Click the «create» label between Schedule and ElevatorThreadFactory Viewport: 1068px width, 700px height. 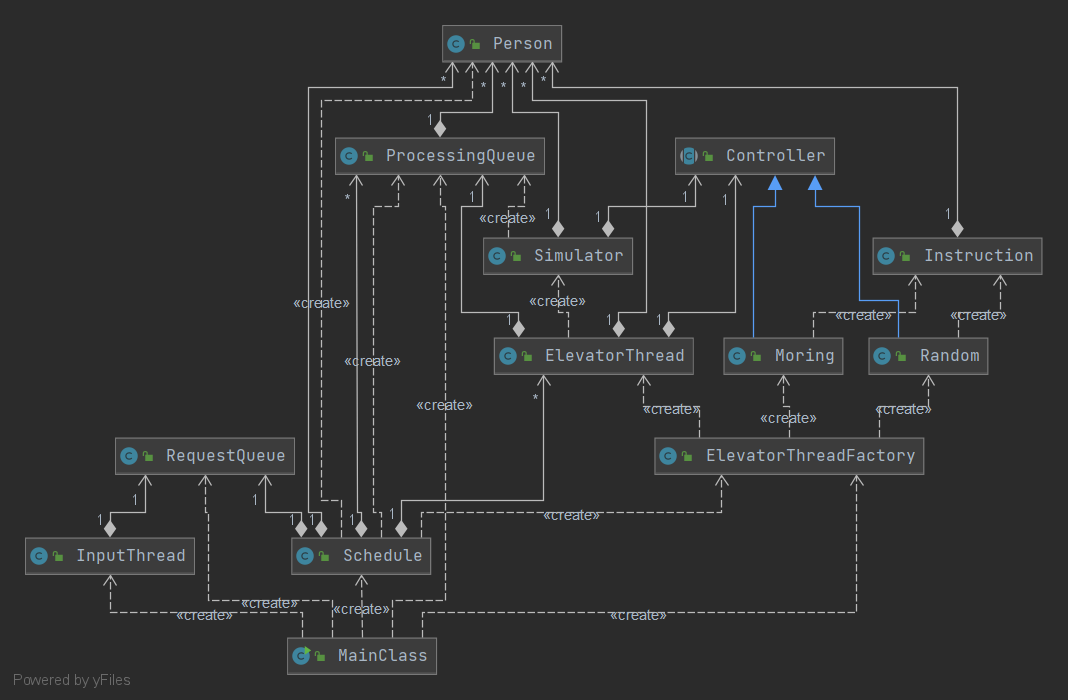(571, 515)
